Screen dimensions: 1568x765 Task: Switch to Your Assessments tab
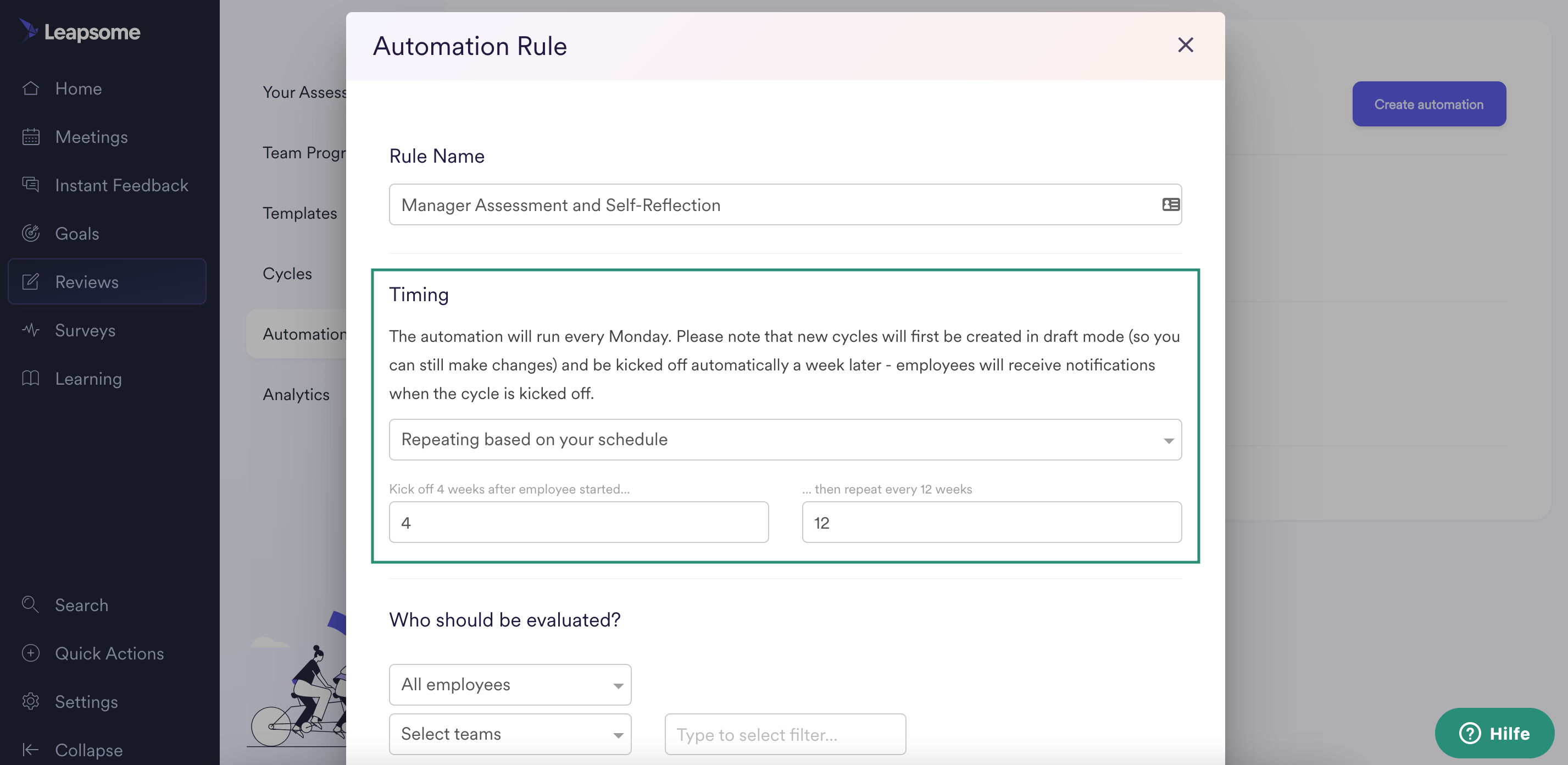click(304, 91)
